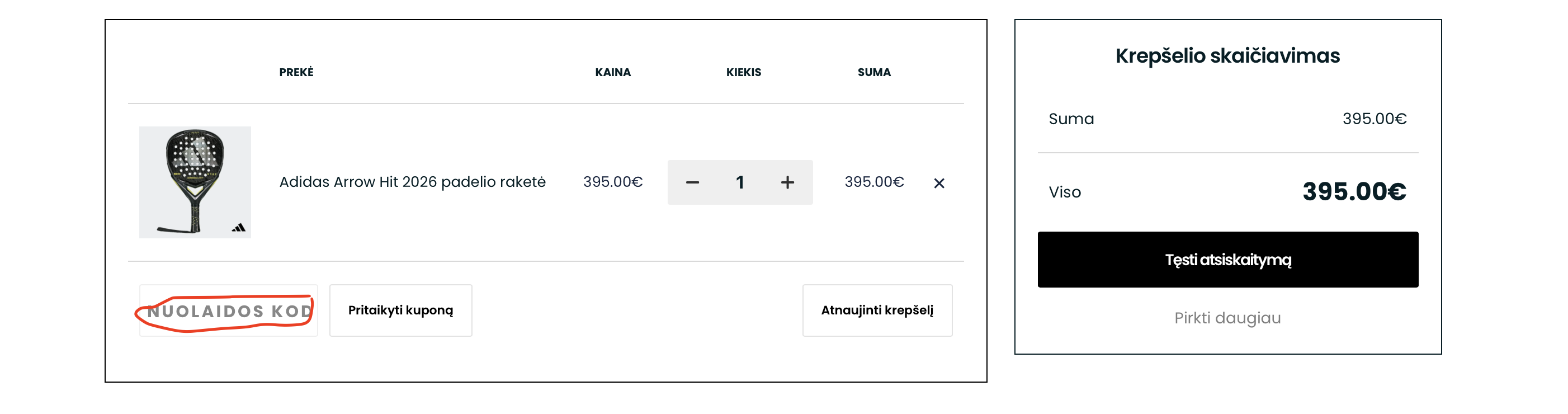Click the bold Viso total amount

tap(1354, 192)
